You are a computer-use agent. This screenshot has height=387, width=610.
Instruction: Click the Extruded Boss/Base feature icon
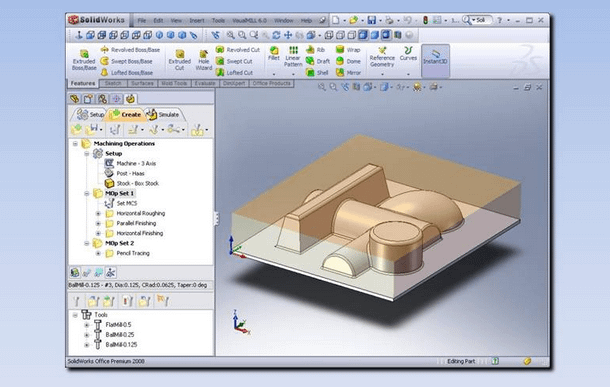[84, 53]
